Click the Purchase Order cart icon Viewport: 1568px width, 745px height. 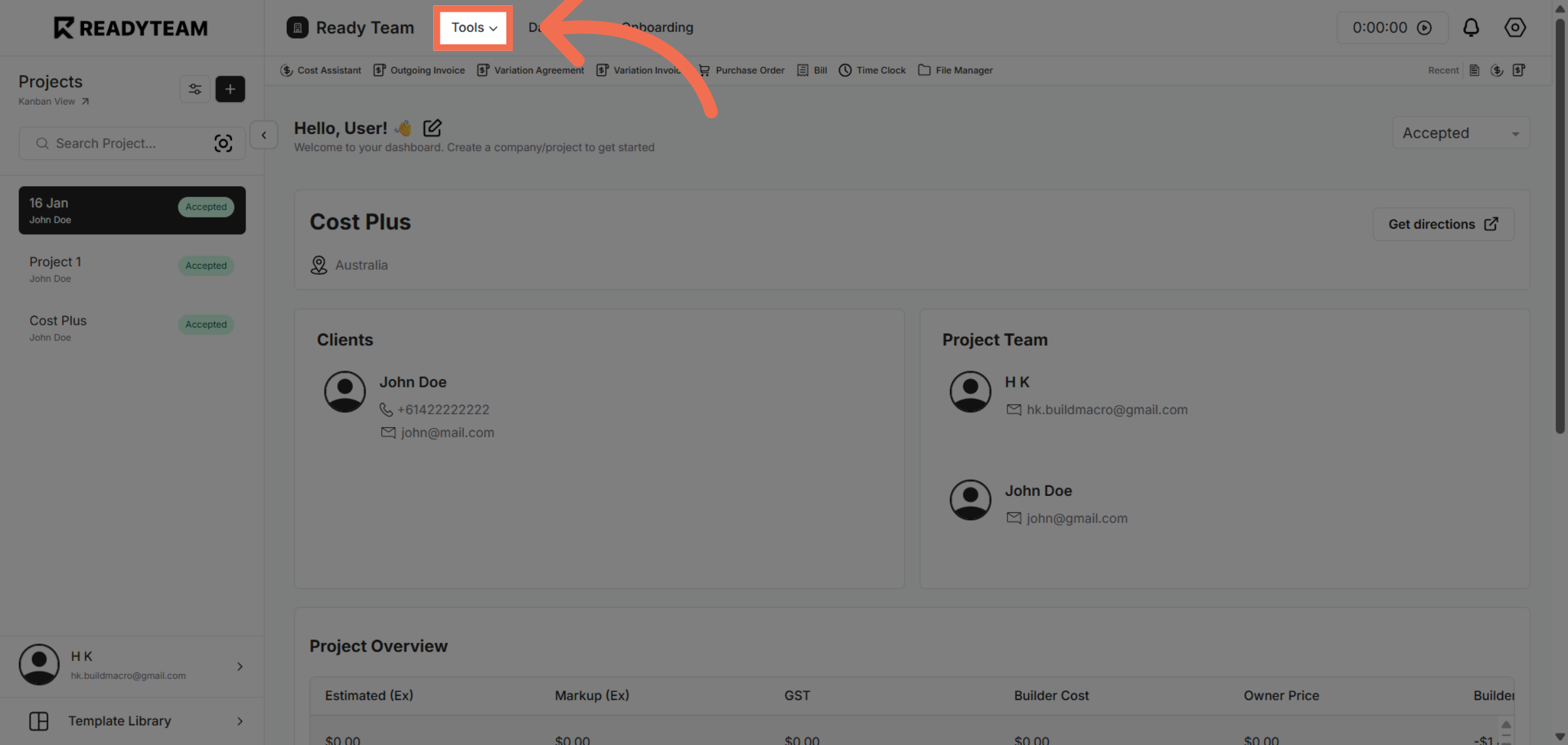click(x=704, y=70)
